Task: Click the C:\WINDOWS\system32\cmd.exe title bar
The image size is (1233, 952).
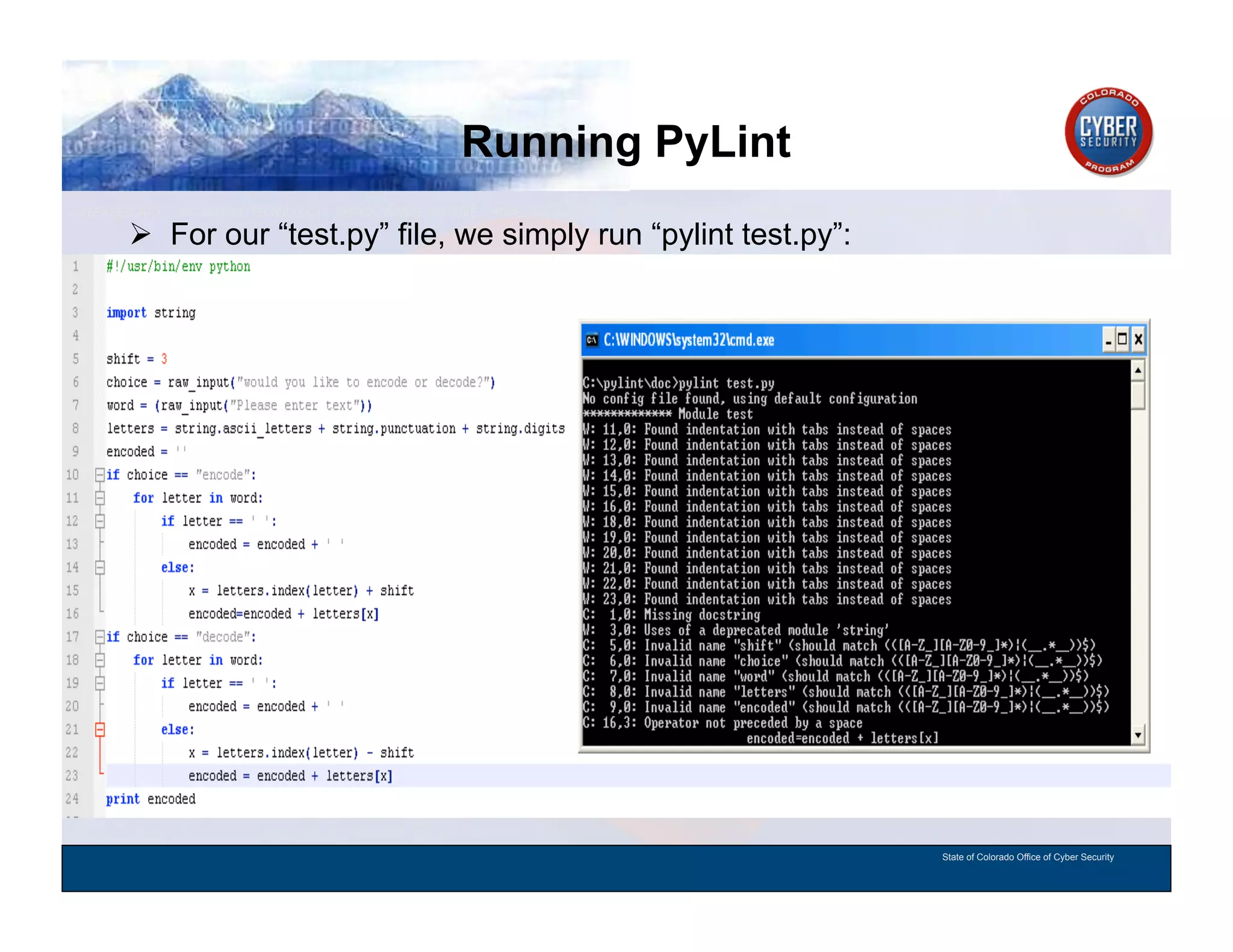Action: coord(863,340)
